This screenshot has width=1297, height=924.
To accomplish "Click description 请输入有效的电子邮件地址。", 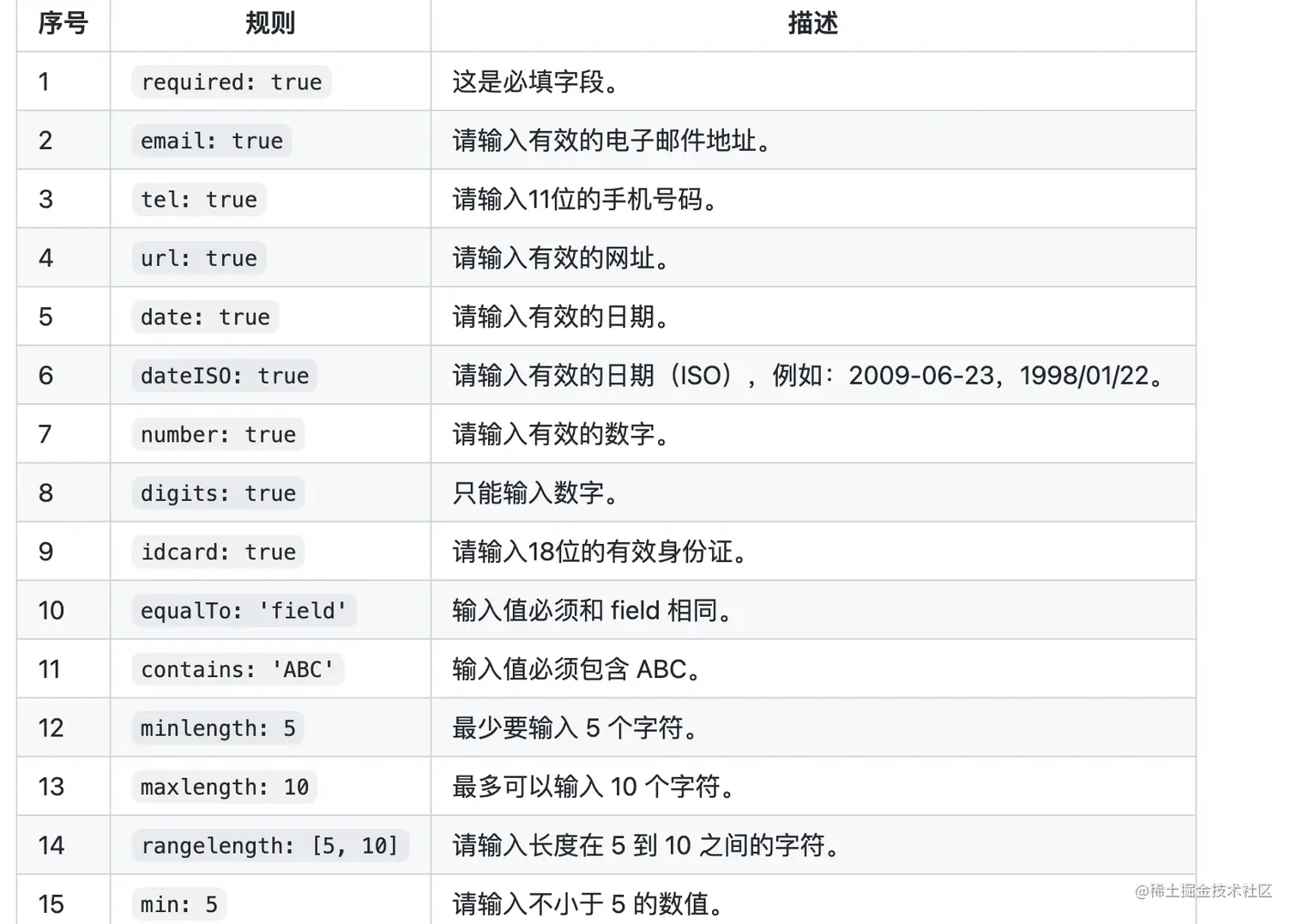I will tap(612, 141).
